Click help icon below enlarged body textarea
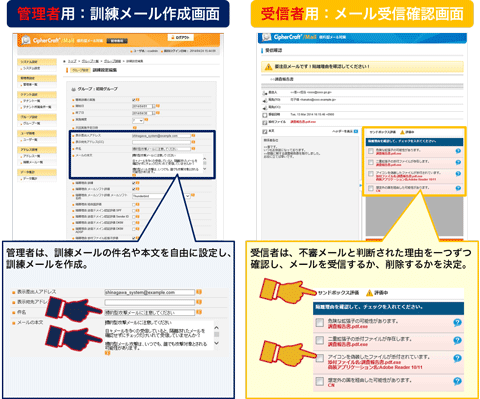Viewport: 480px width, 399px height. tap(107, 353)
